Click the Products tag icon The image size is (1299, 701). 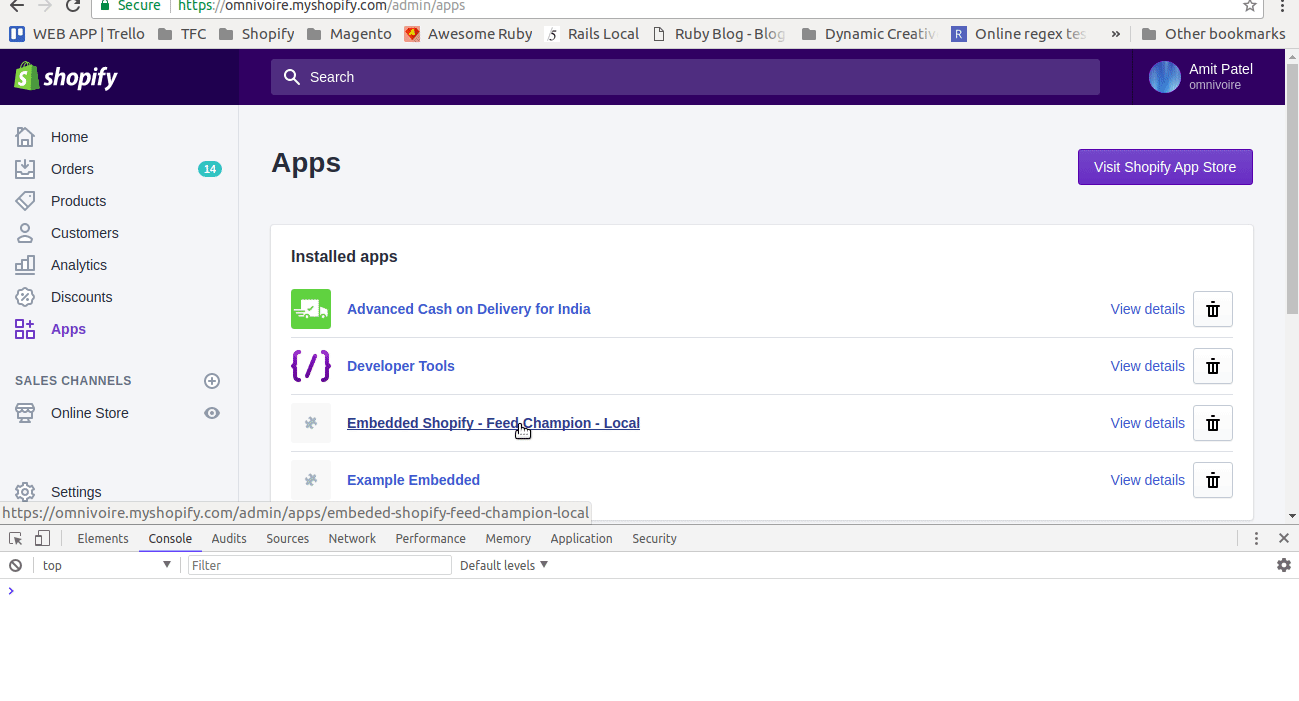pos(25,201)
